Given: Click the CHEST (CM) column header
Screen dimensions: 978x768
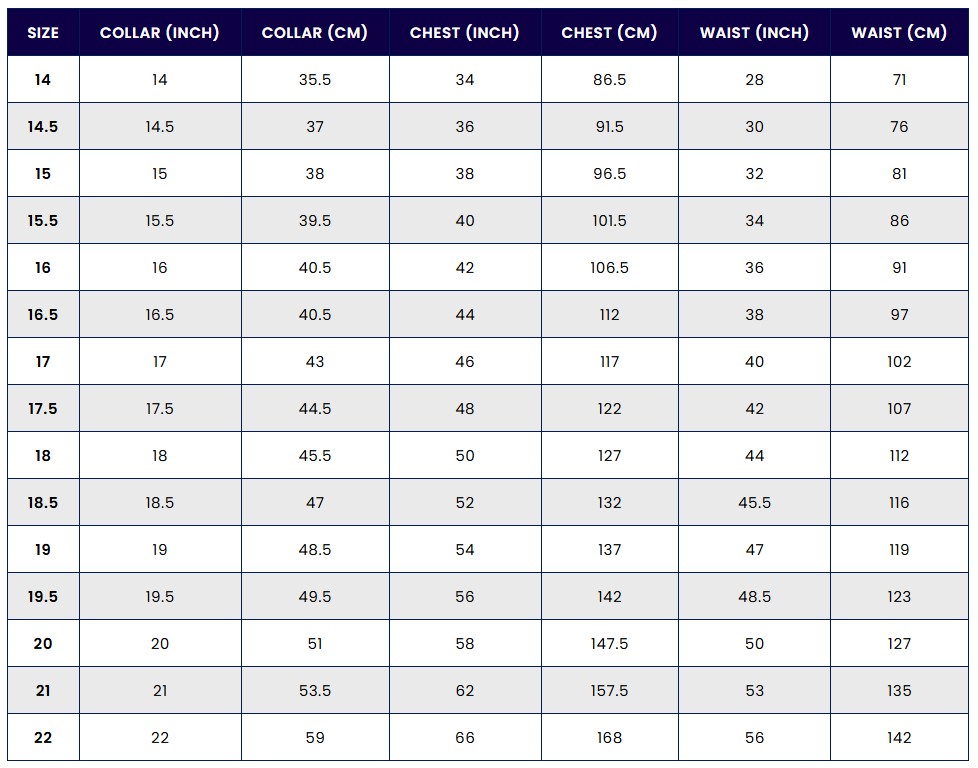Looking at the screenshot, I should [x=609, y=32].
